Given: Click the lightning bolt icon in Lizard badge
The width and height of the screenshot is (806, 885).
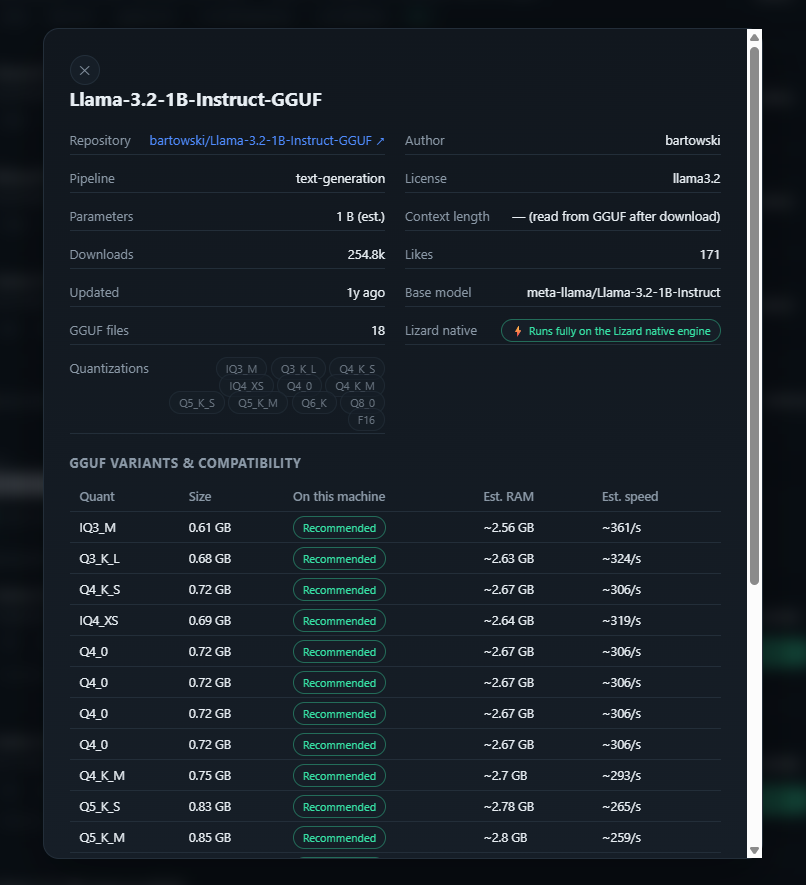Looking at the screenshot, I should 518,331.
